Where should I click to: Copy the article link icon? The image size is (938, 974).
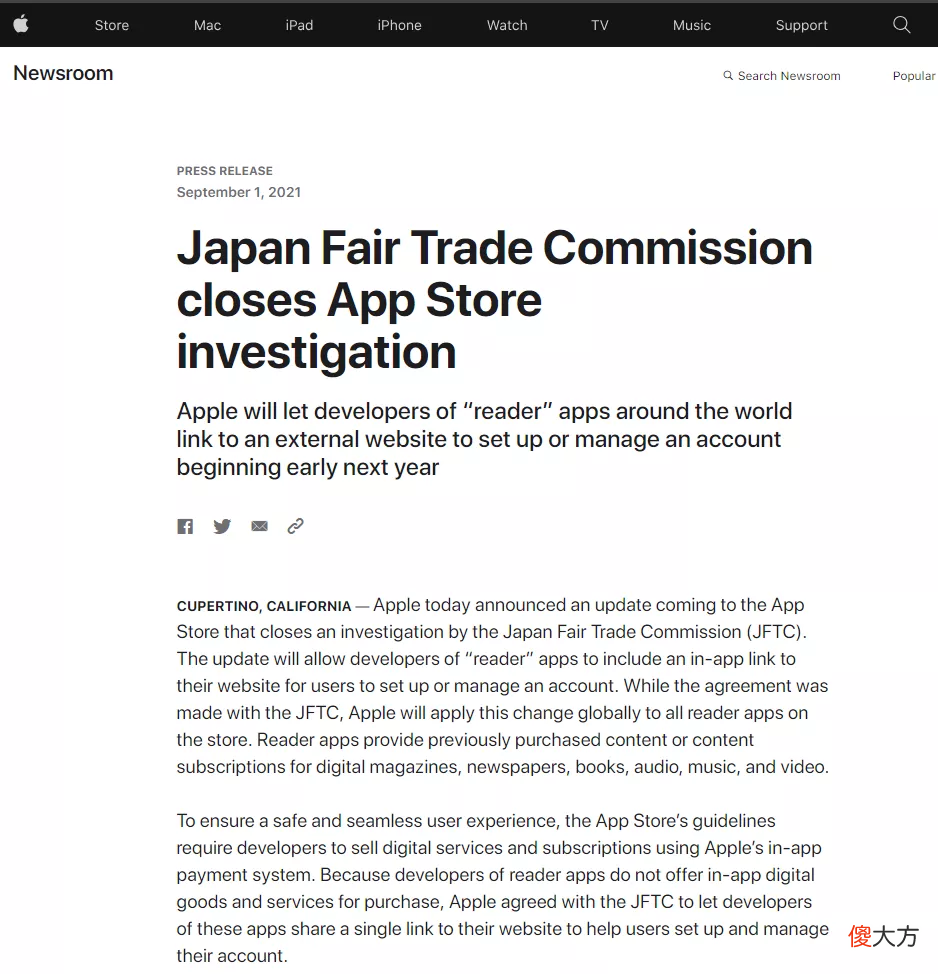(295, 526)
